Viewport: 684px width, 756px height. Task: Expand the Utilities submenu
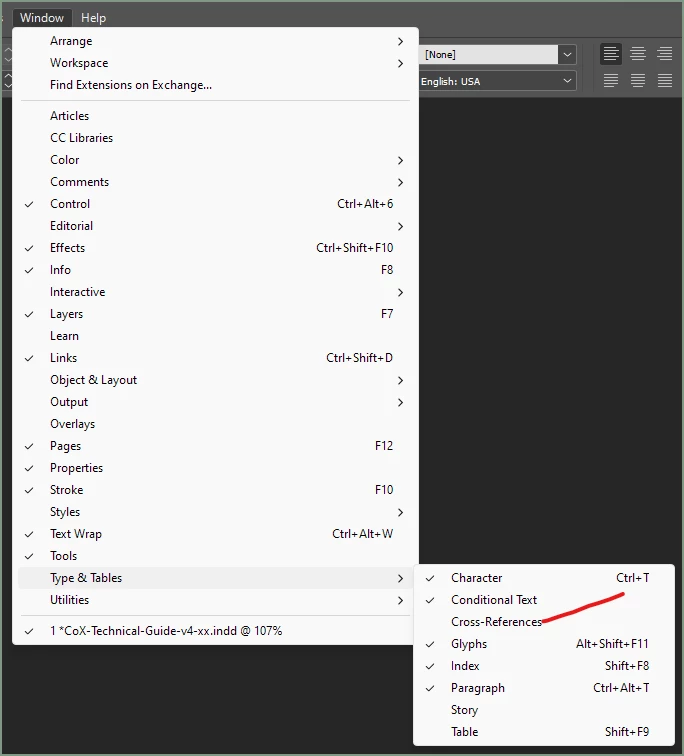tap(215, 600)
